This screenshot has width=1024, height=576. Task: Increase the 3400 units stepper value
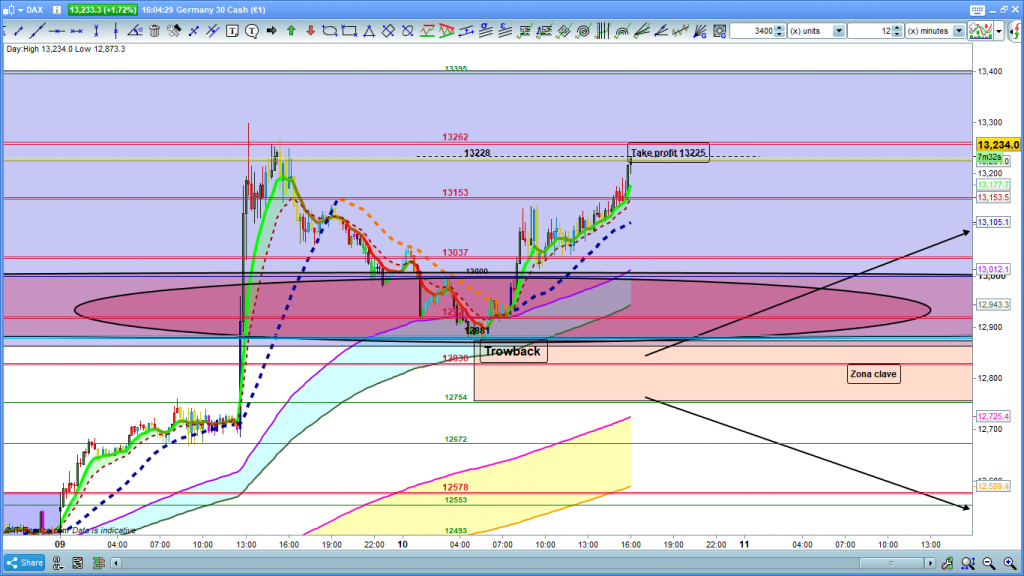click(x=780, y=28)
